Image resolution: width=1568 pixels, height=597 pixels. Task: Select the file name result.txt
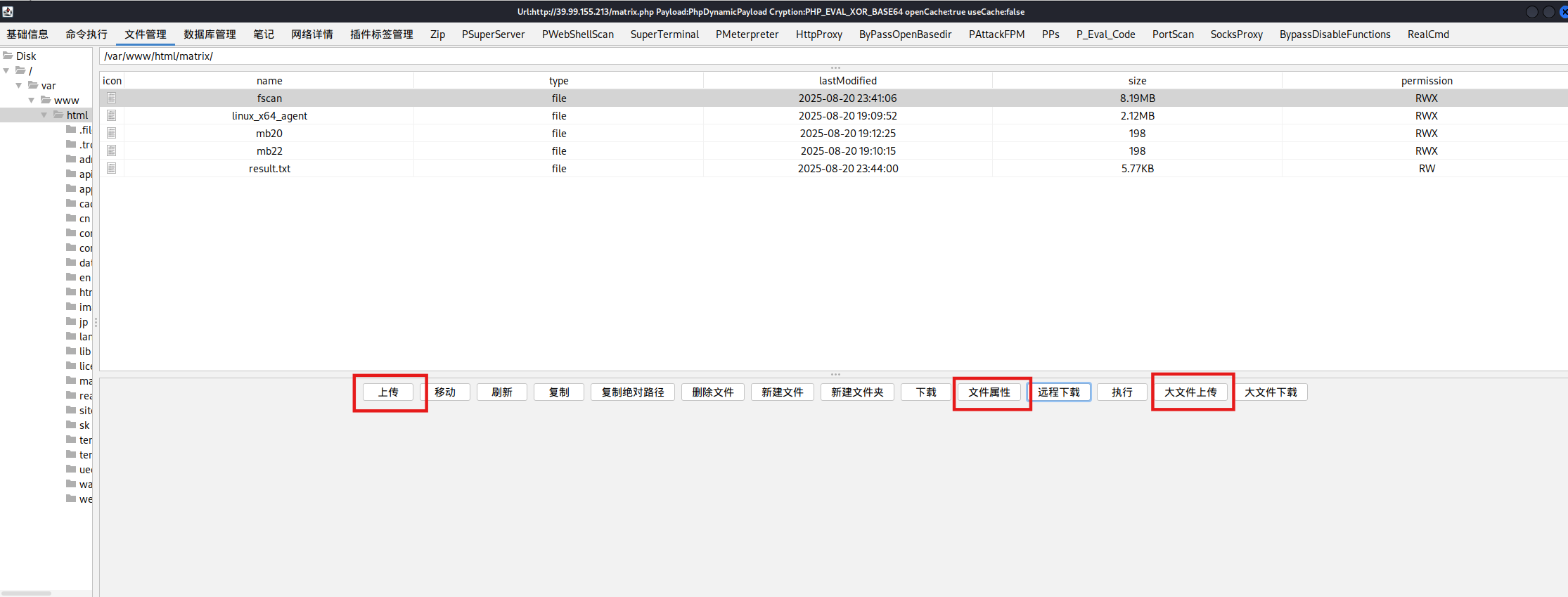point(269,168)
